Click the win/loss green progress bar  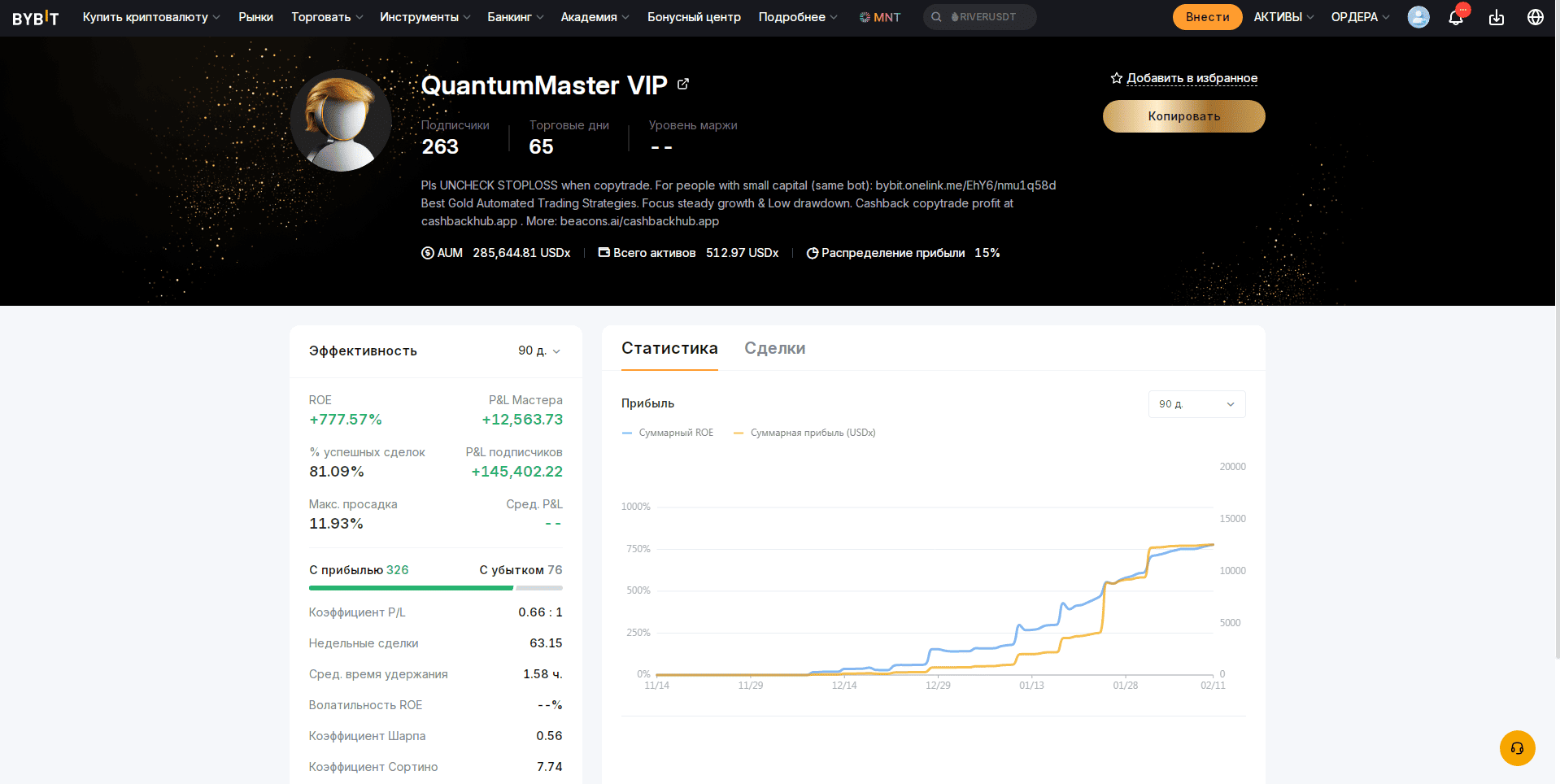(411, 588)
